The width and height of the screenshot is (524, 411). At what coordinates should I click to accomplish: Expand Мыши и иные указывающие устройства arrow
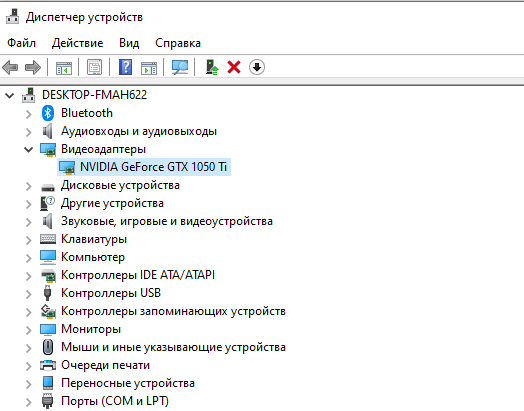[x=29, y=349]
